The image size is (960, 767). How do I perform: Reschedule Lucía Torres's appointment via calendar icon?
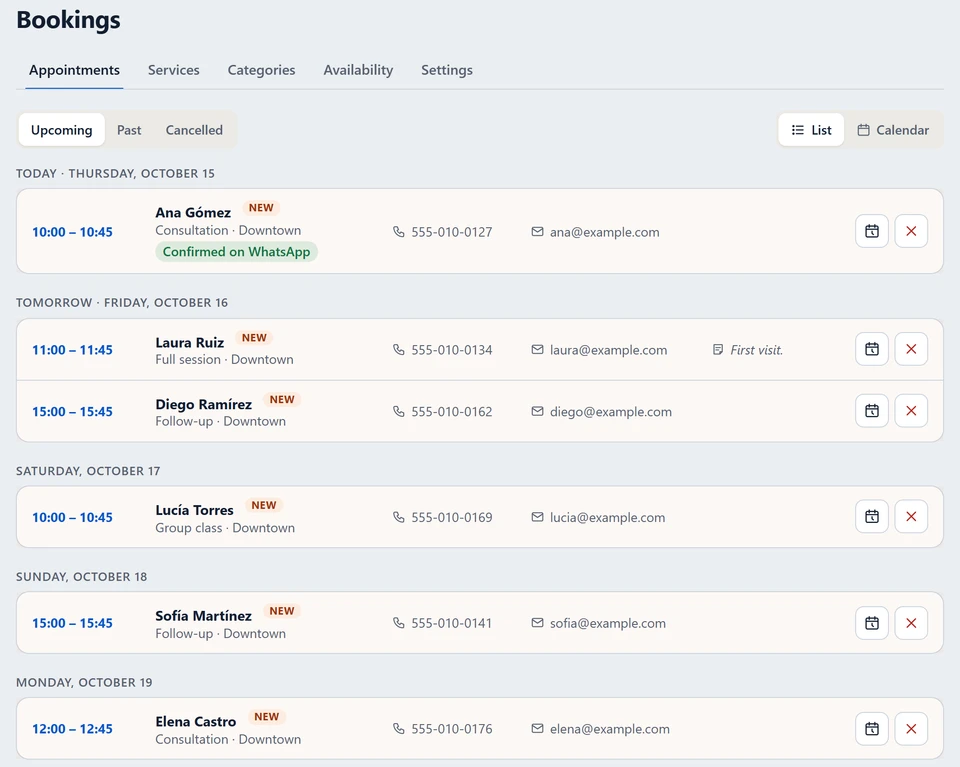[871, 517]
